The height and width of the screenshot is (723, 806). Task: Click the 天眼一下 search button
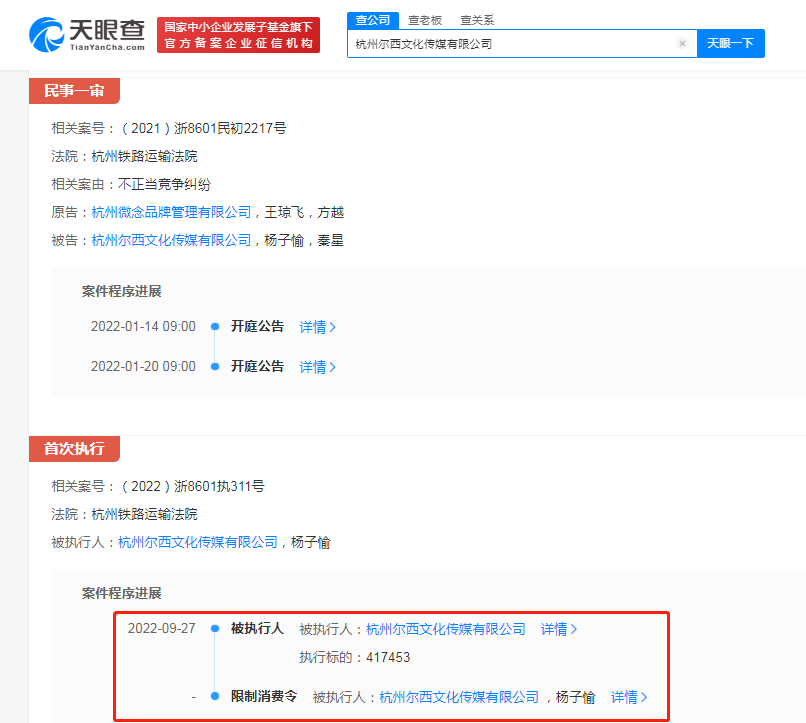pos(730,44)
